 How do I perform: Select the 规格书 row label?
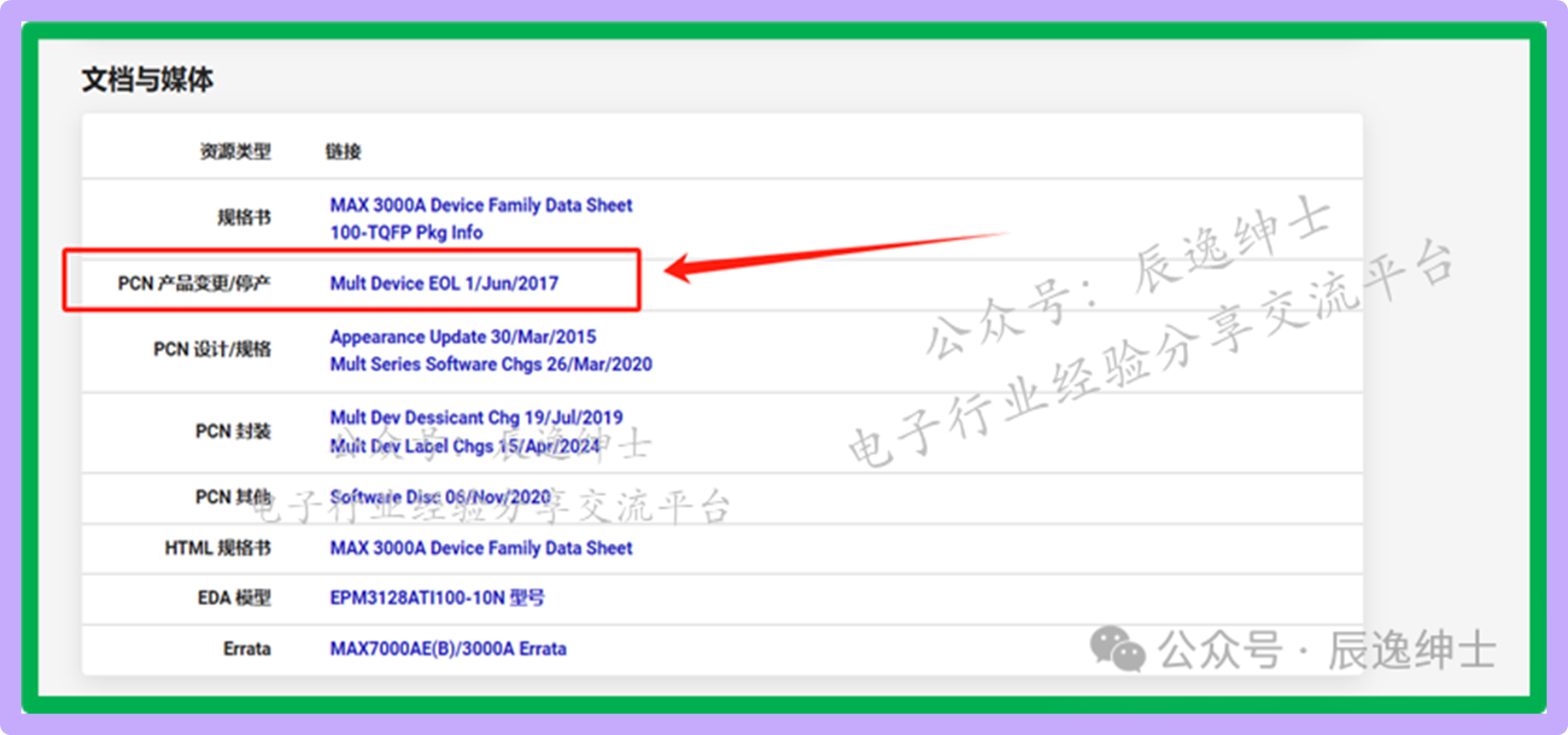click(244, 218)
